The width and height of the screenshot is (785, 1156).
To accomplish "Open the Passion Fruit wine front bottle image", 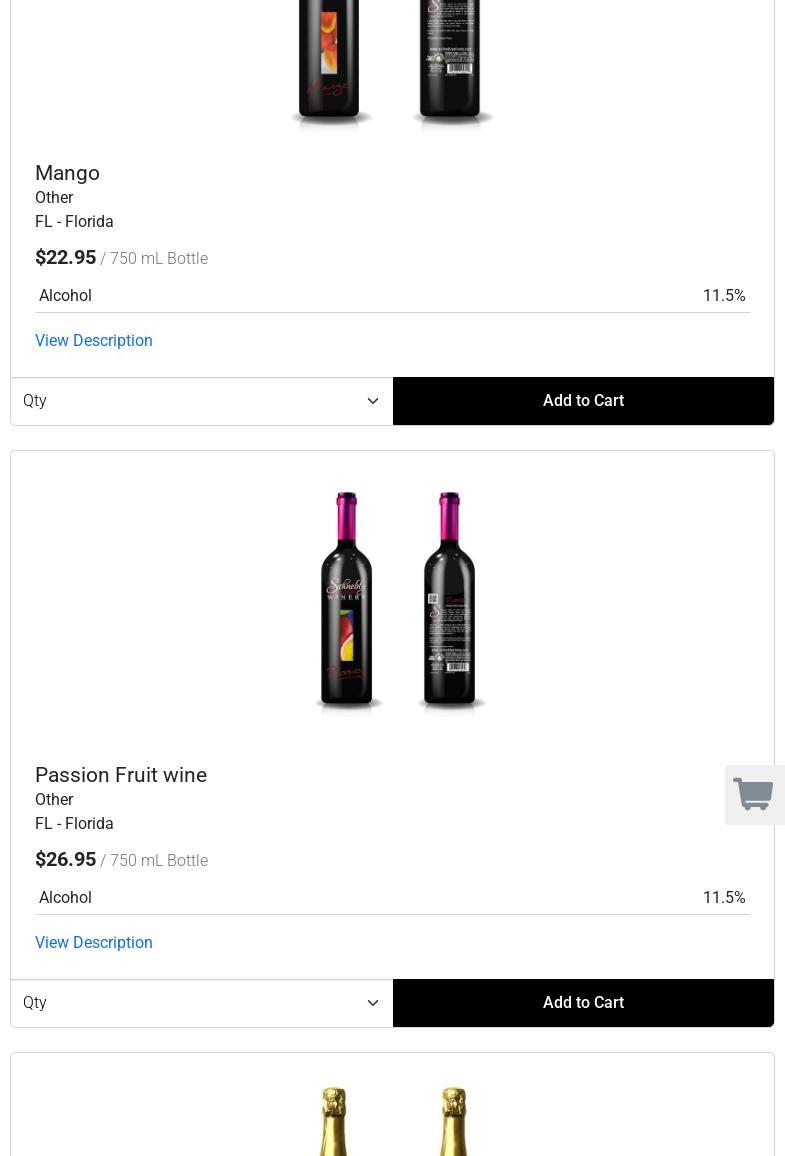I will click(x=346, y=598).
